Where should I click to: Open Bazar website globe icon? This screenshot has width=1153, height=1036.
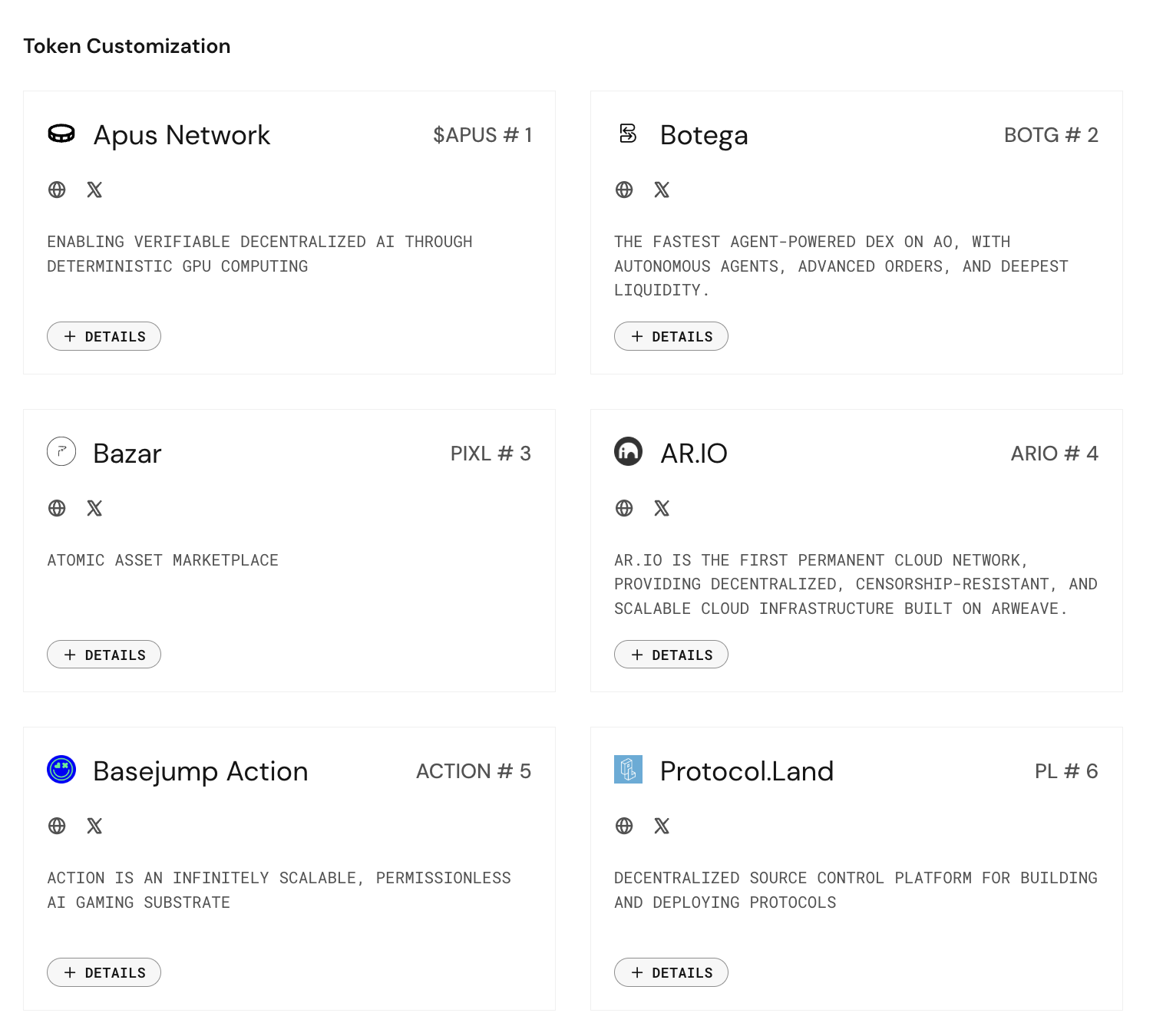pos(57,508)
